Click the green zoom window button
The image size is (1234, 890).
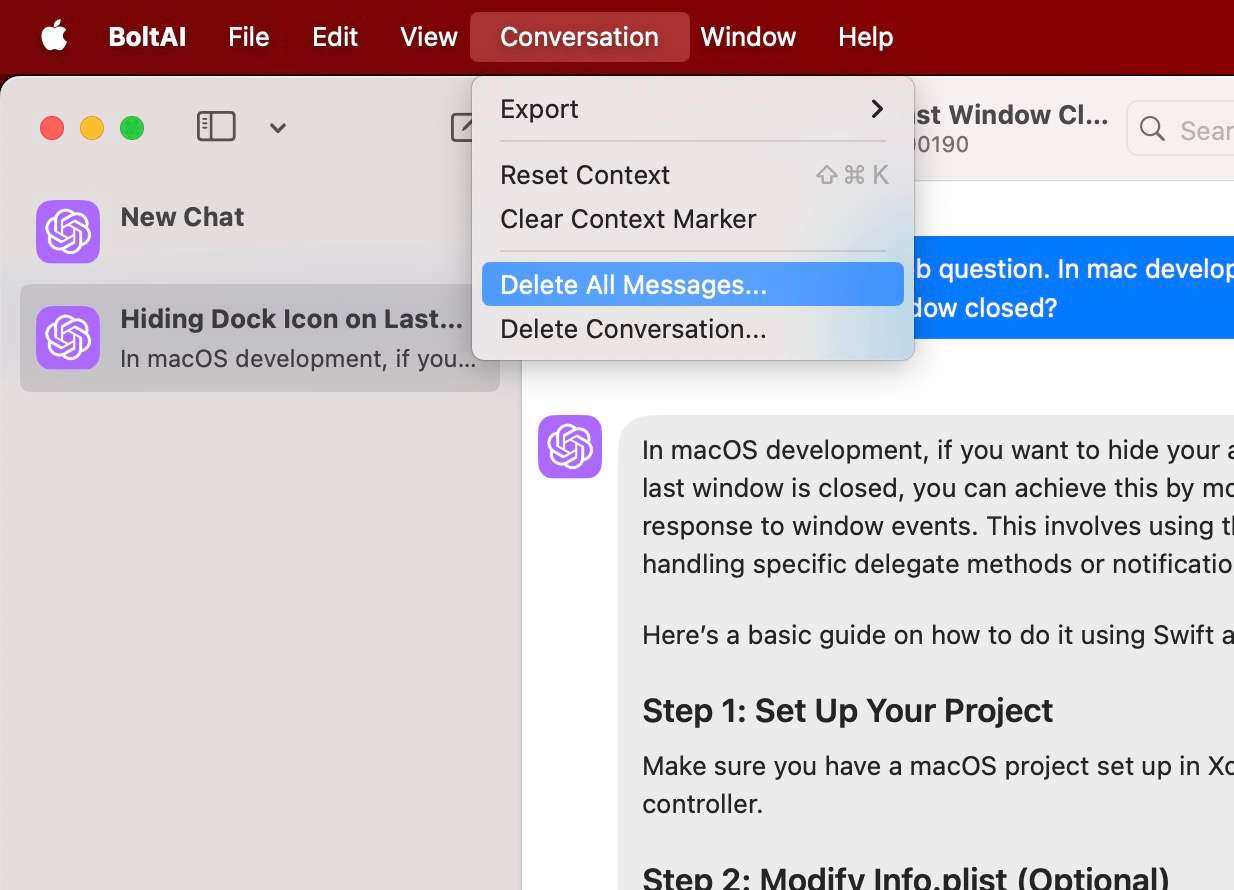pos(132,128)
